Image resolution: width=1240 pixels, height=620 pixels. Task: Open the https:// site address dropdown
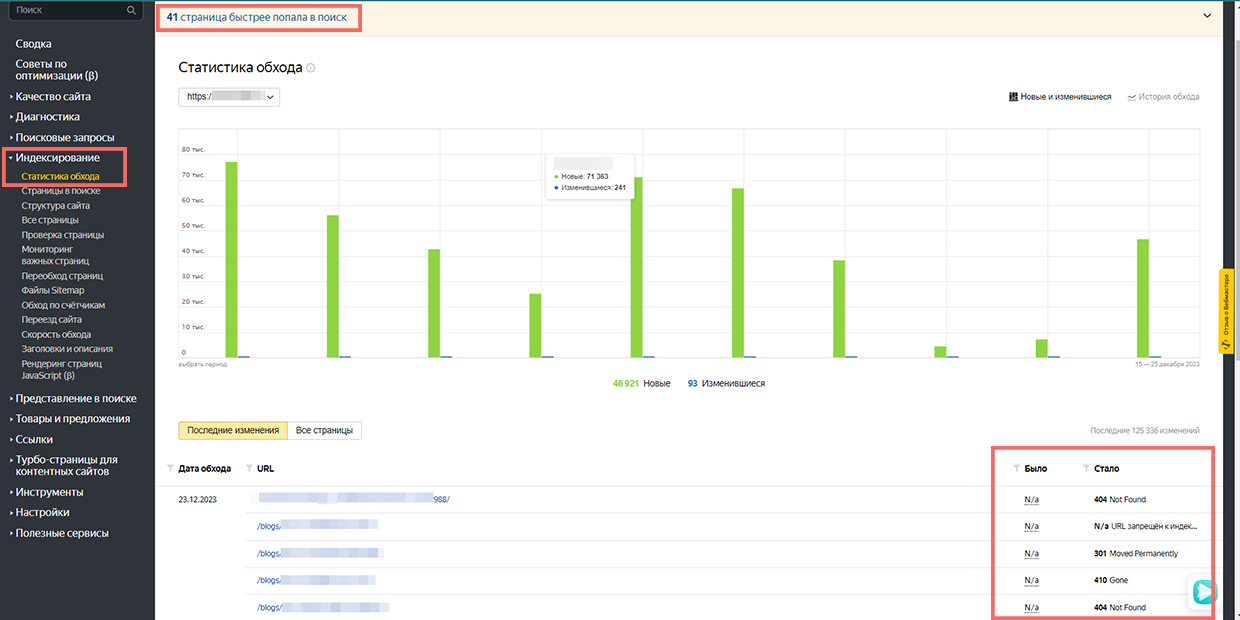point(229,97)
